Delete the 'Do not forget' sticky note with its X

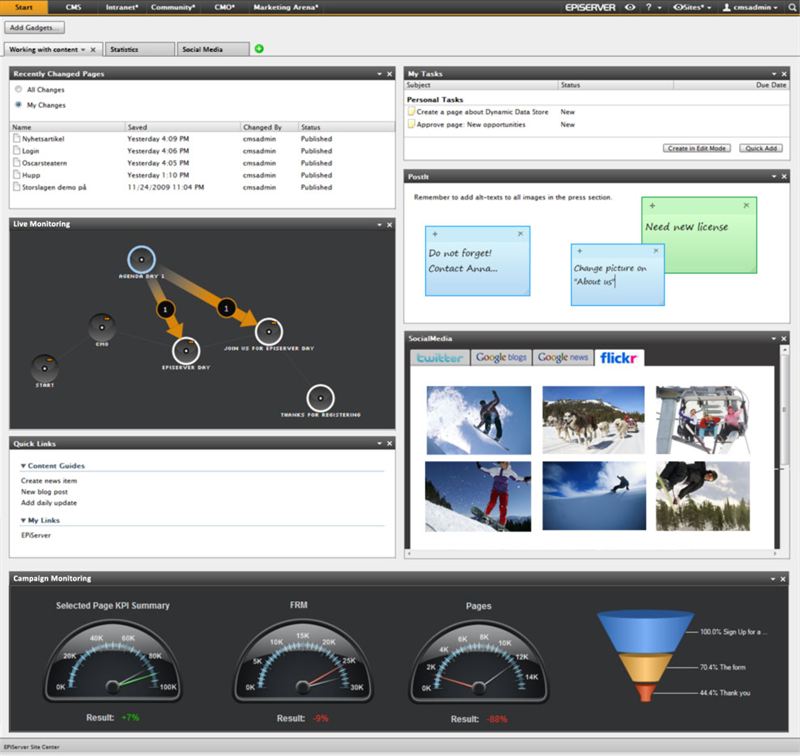tap(520, 234)
